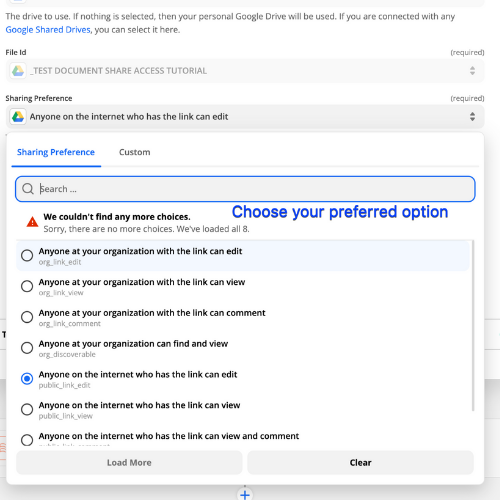Expand the Sharing Preference combo box field
This screenshot has width=500, height=500.
coord(245,117)
